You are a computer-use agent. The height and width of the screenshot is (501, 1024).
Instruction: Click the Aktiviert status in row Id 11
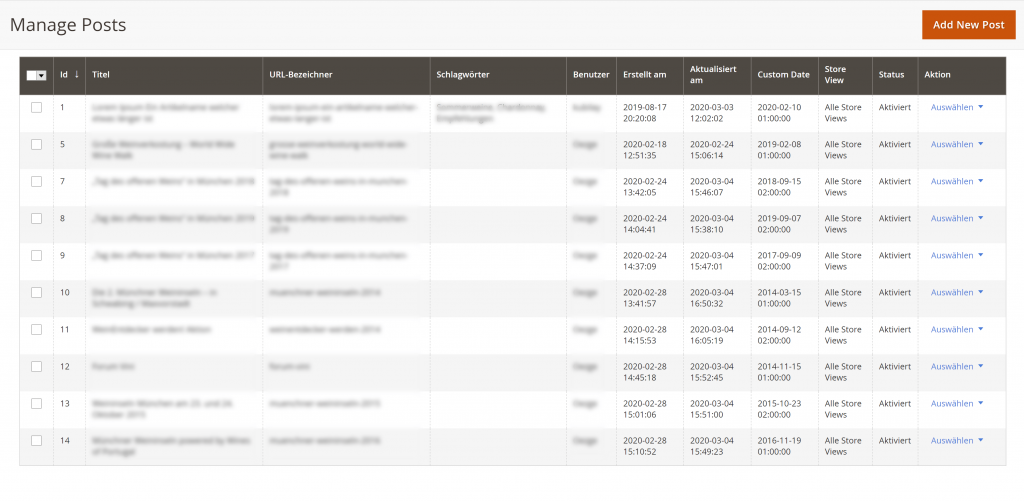895,329
